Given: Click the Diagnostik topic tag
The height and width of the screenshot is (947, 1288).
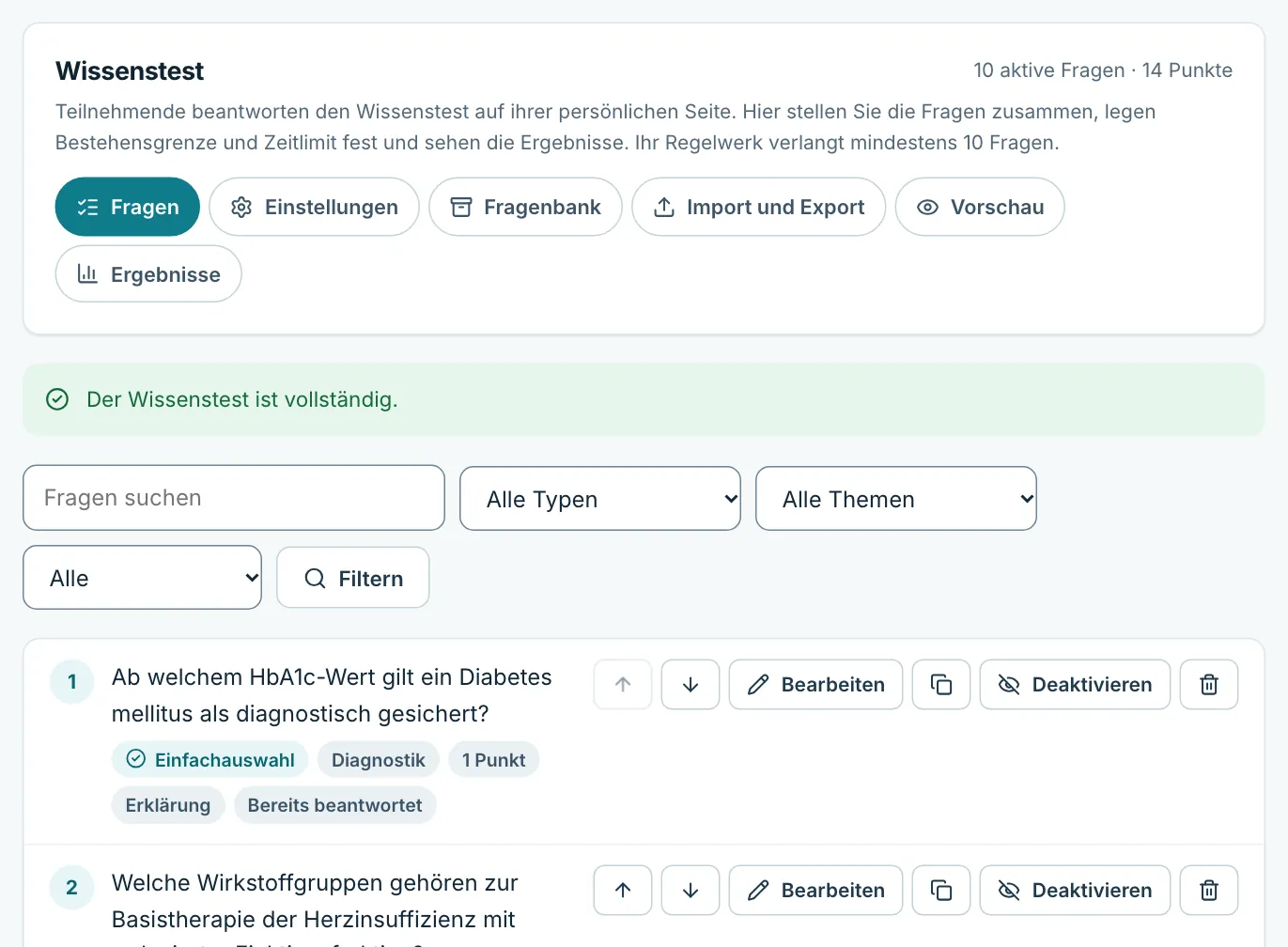Looking at the screenshot, I should pyautogui.click(x=379, y=759).
